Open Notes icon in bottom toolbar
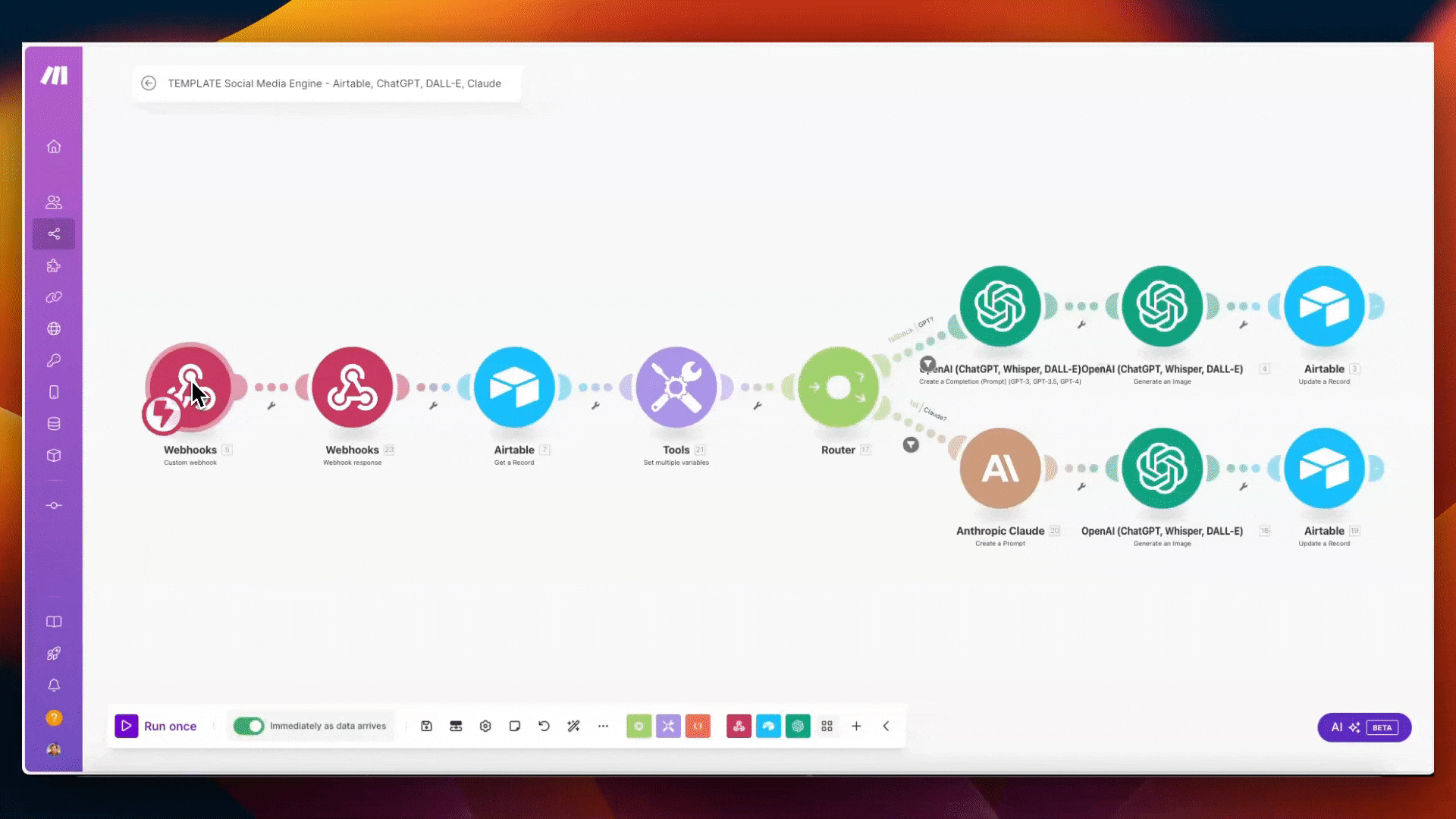The image size is (1456, 819). coord(515,726)
